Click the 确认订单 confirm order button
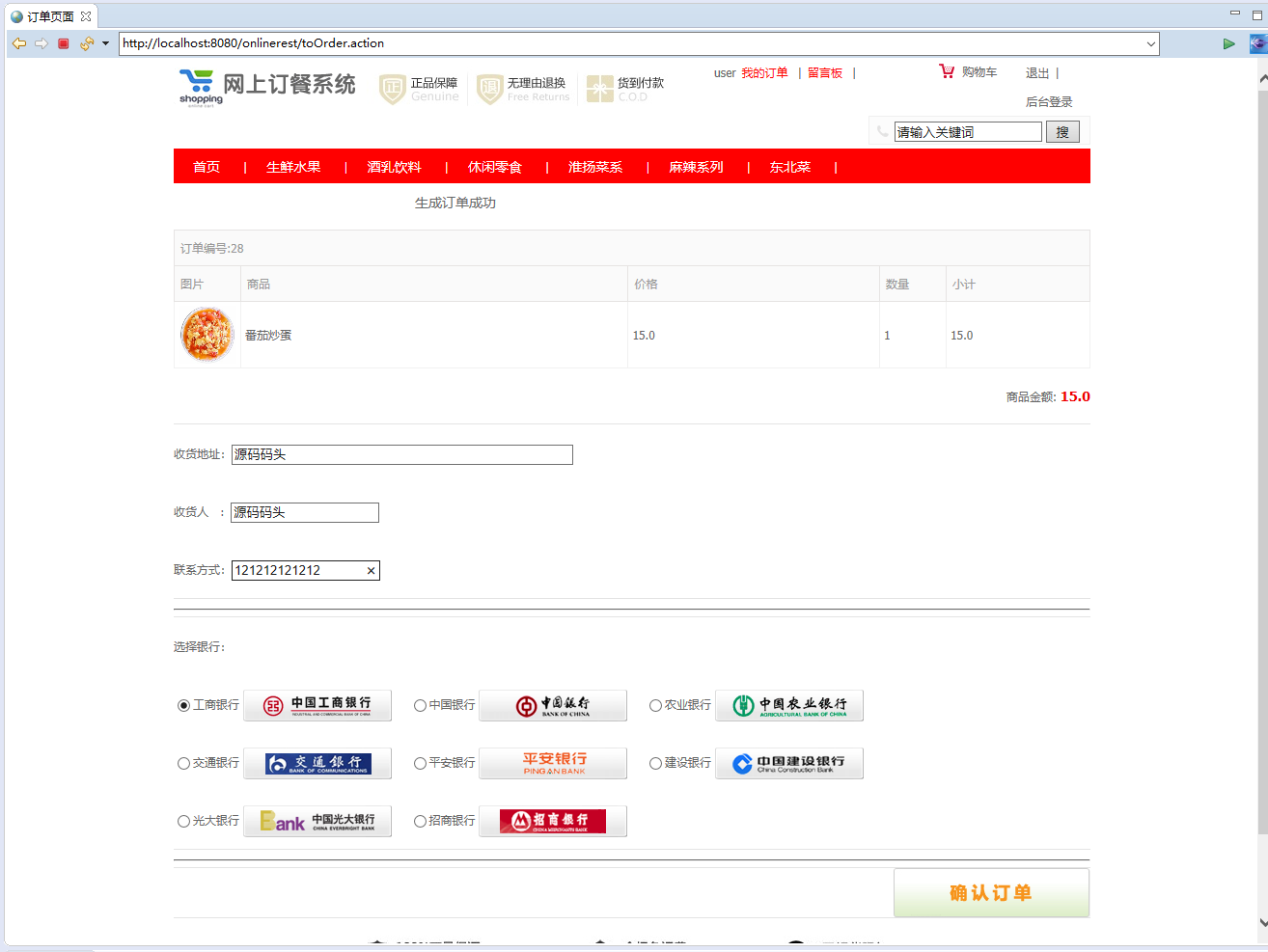The width and height of the screenshot is (1268, 952). 991,892
